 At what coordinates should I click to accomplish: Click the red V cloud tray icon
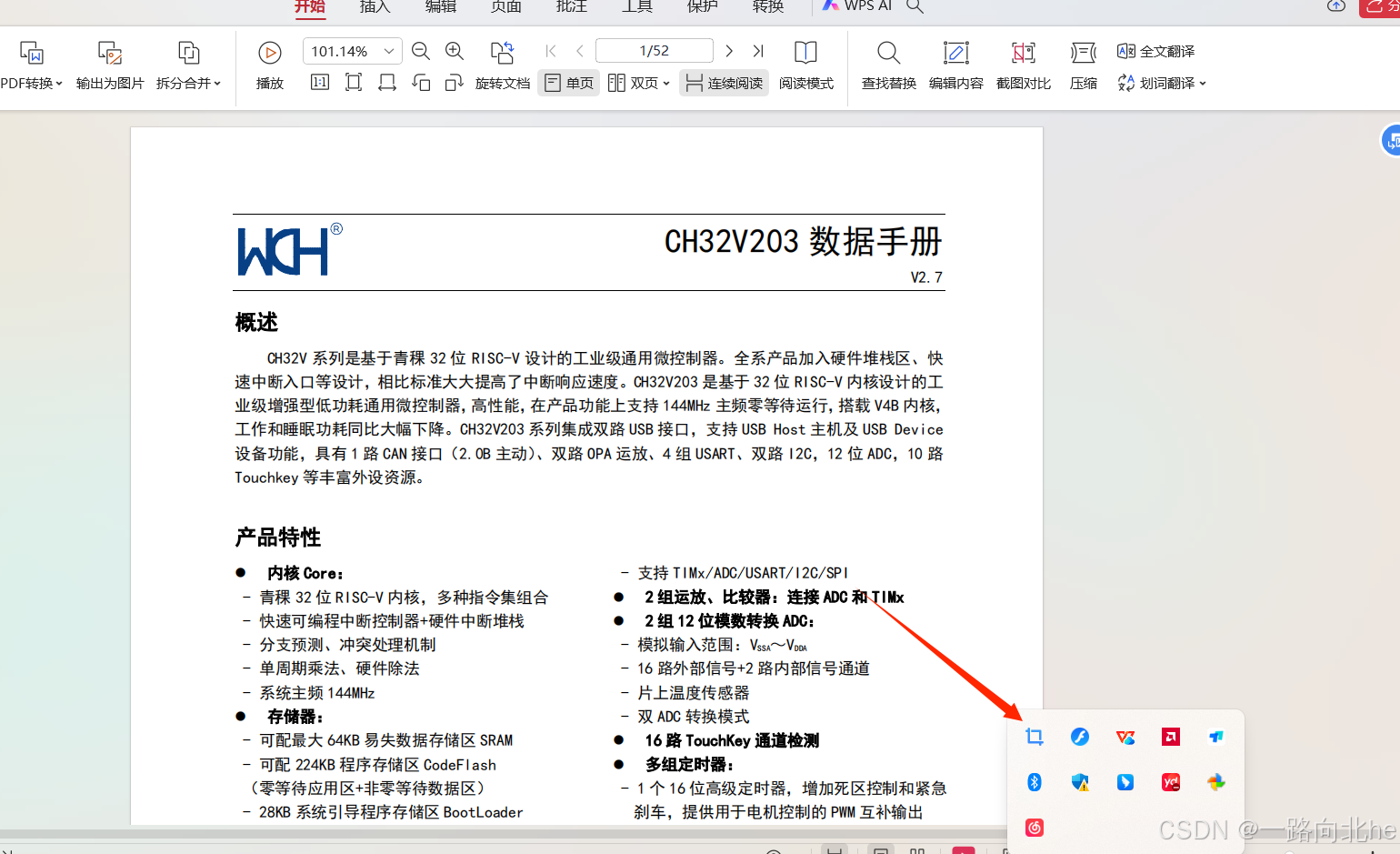pyautogui.click(x=1125, y=737)
